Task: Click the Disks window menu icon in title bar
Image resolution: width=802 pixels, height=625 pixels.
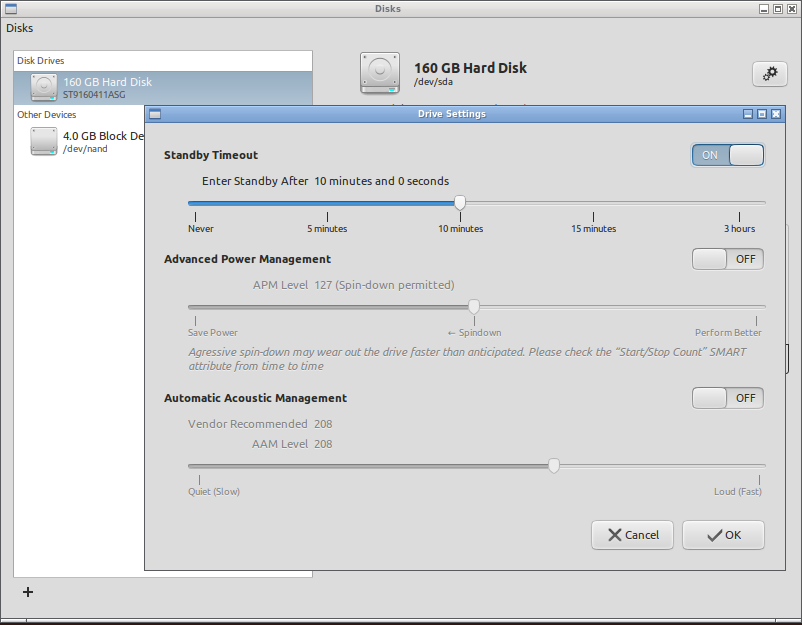Action: coord(11,9)
